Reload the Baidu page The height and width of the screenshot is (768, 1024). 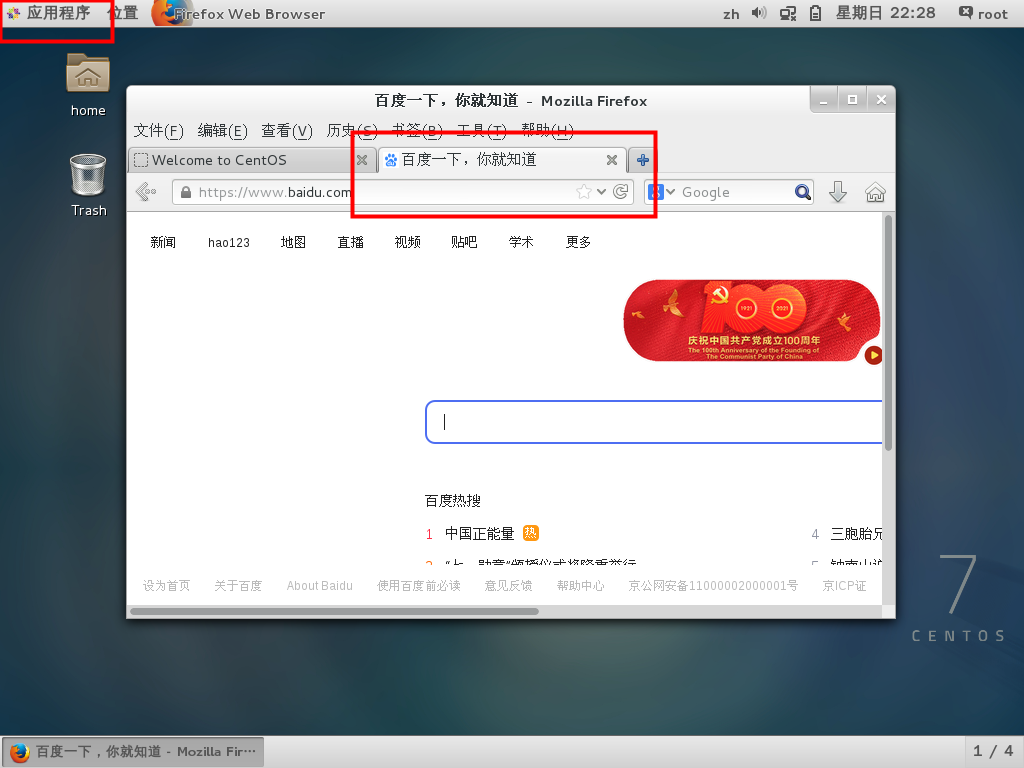coord(620,191)
